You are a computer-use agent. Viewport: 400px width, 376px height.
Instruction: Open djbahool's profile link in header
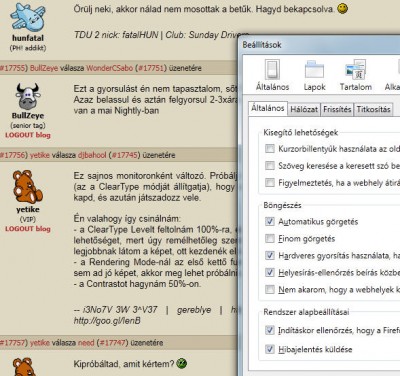pyautogui.click(x=92, y=155)
